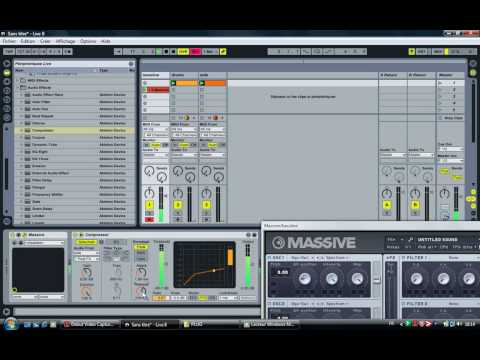The image size is (480, 360).
Task: Click the global Record button
Action: 173,51
